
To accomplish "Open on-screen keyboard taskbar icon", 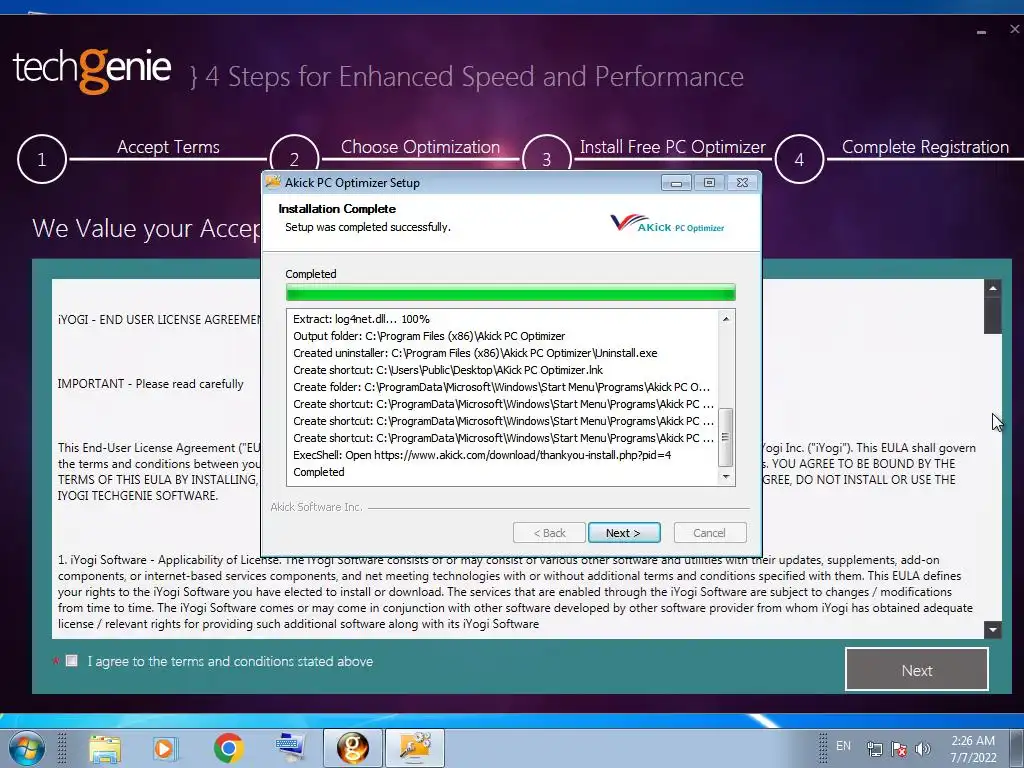I will (291, 748).
